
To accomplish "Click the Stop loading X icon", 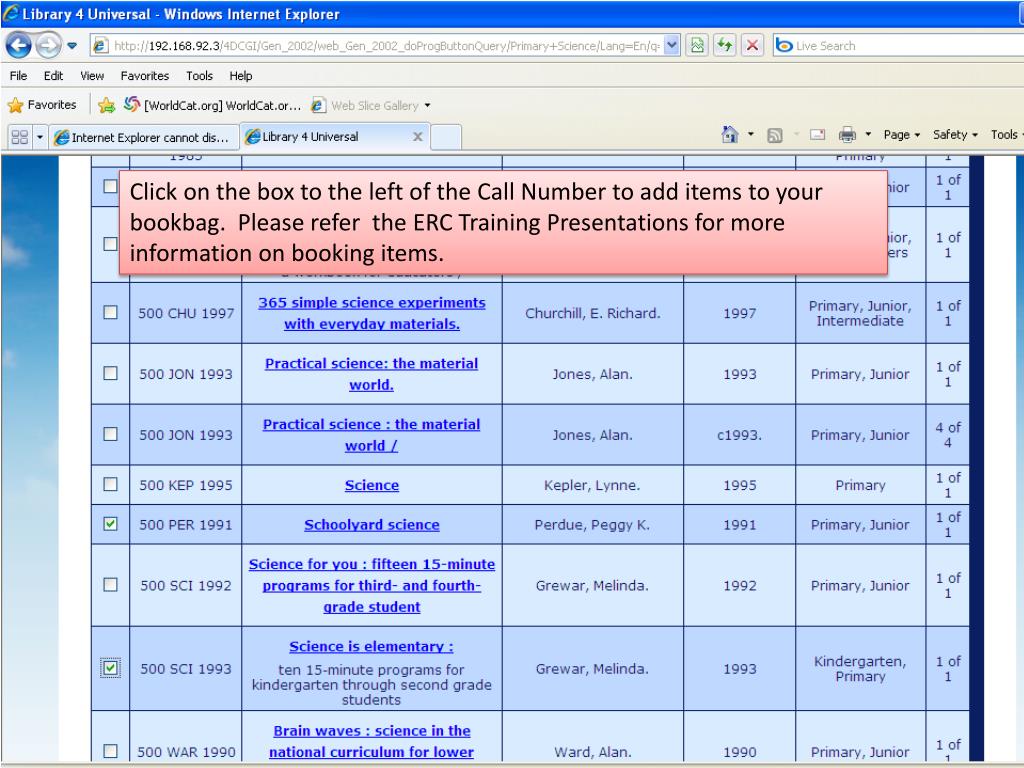I will (x=752, y=46).
